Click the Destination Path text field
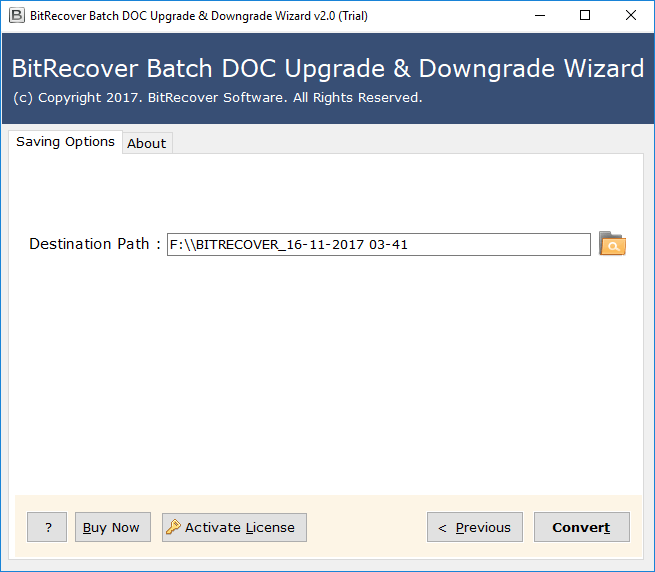This screenshot has height=572, width=655. (378, 244)
